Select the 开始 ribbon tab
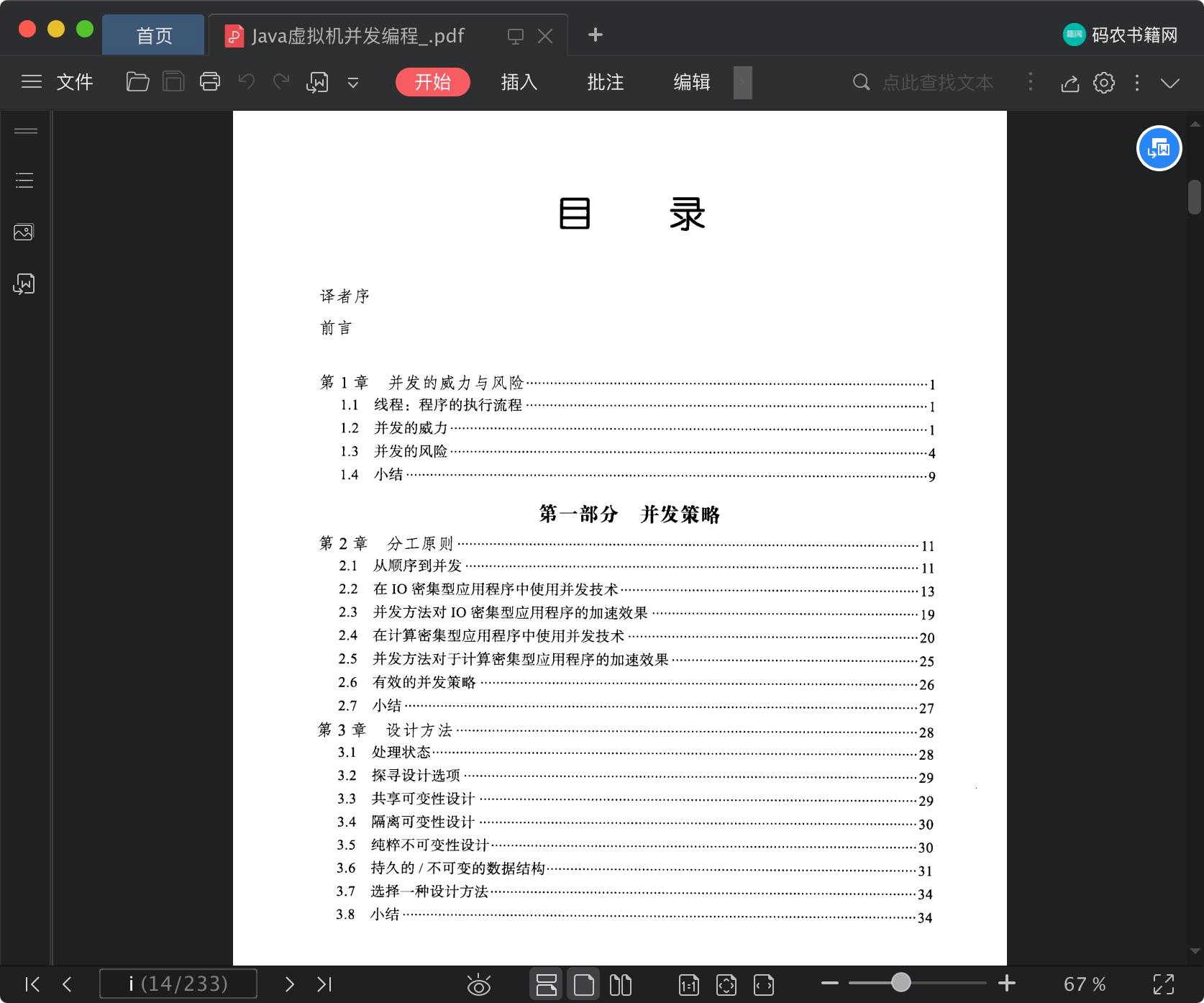This screenshot has height=1003, width=1204. pyautogui.click(x=433, y=82)
